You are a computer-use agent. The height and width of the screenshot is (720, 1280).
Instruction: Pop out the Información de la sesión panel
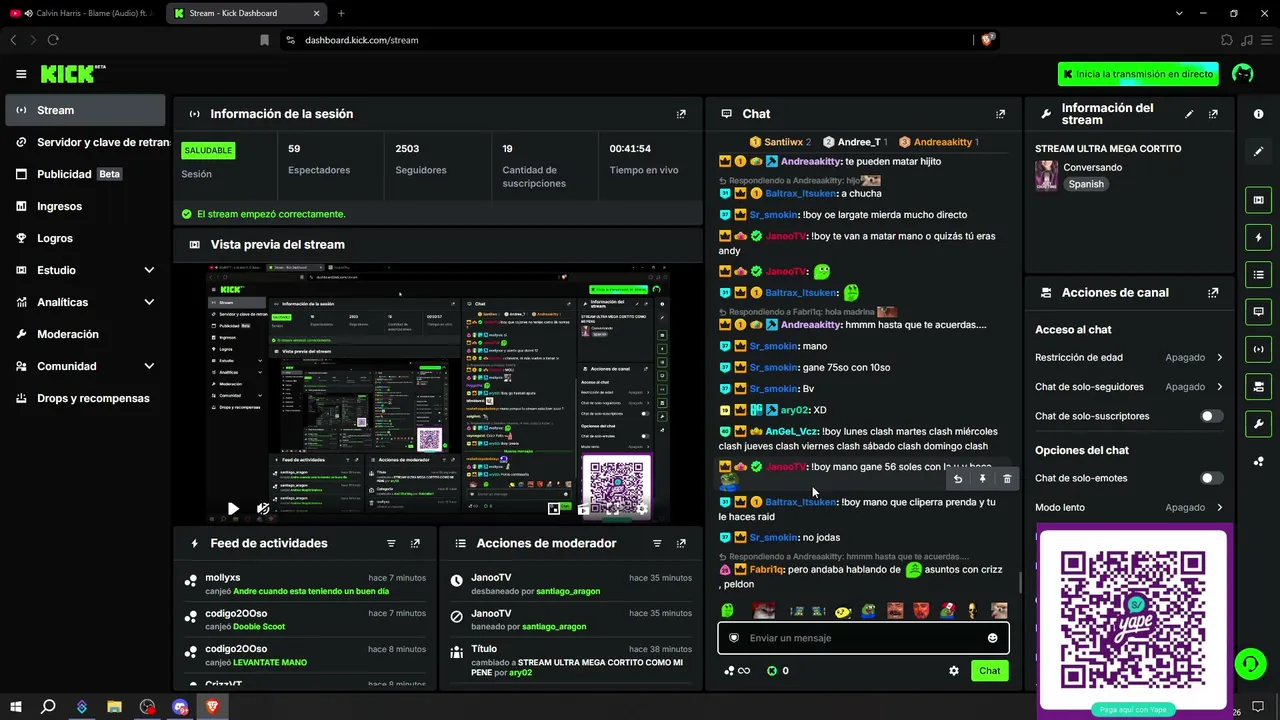pos(681,114)
